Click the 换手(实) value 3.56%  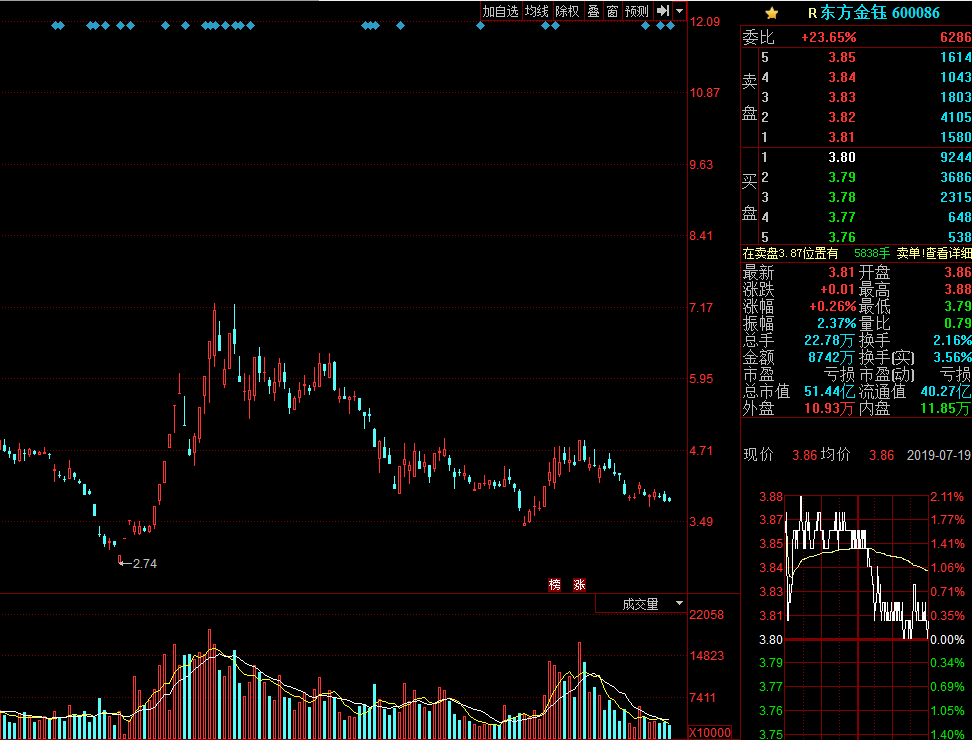point(952,357)
